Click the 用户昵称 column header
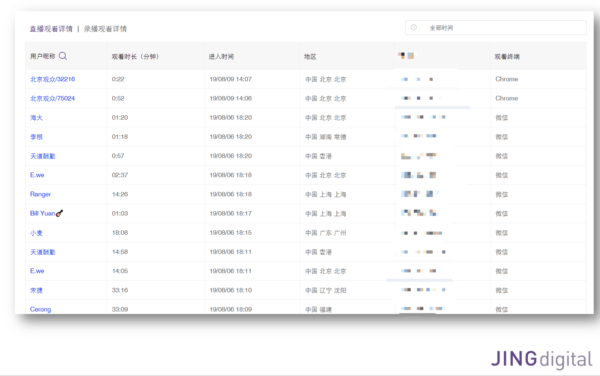 (42, 56)
